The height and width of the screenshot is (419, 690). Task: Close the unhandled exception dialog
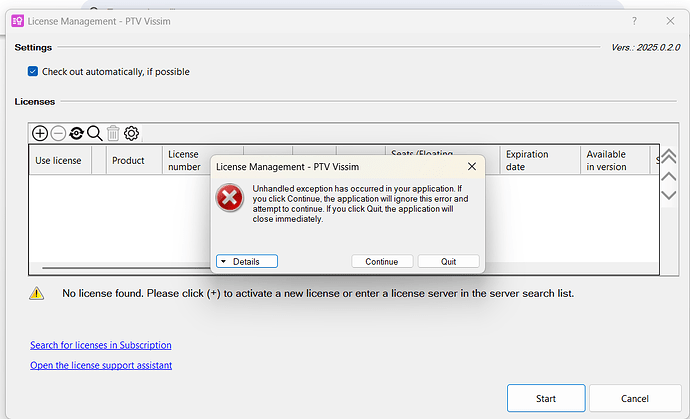coord(472,166)
